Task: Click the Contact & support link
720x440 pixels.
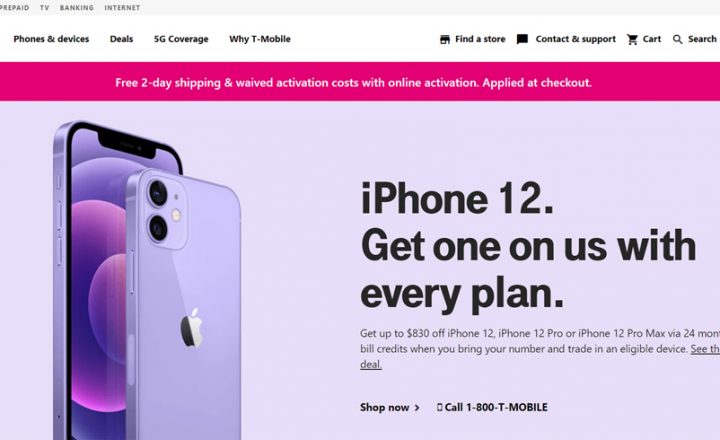Action: (575, 39)
